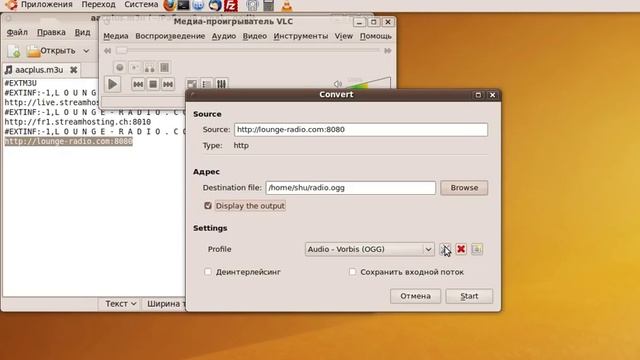Skip to the next track in VLC

click(168, 84)
